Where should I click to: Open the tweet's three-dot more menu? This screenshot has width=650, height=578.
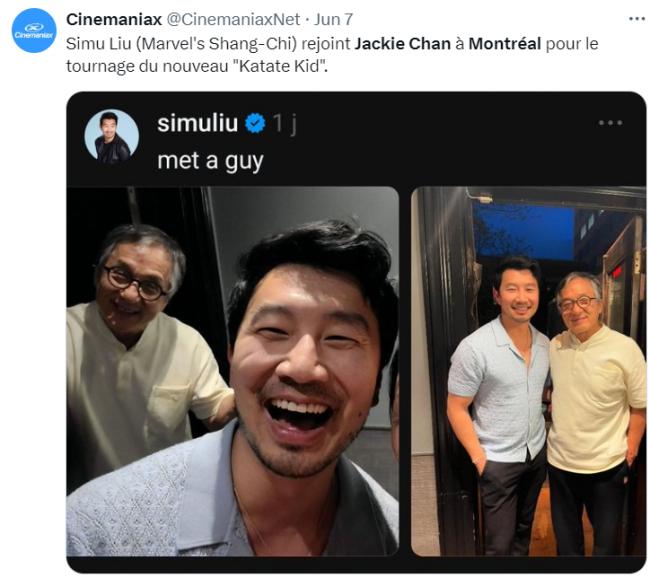pos(637,19)
